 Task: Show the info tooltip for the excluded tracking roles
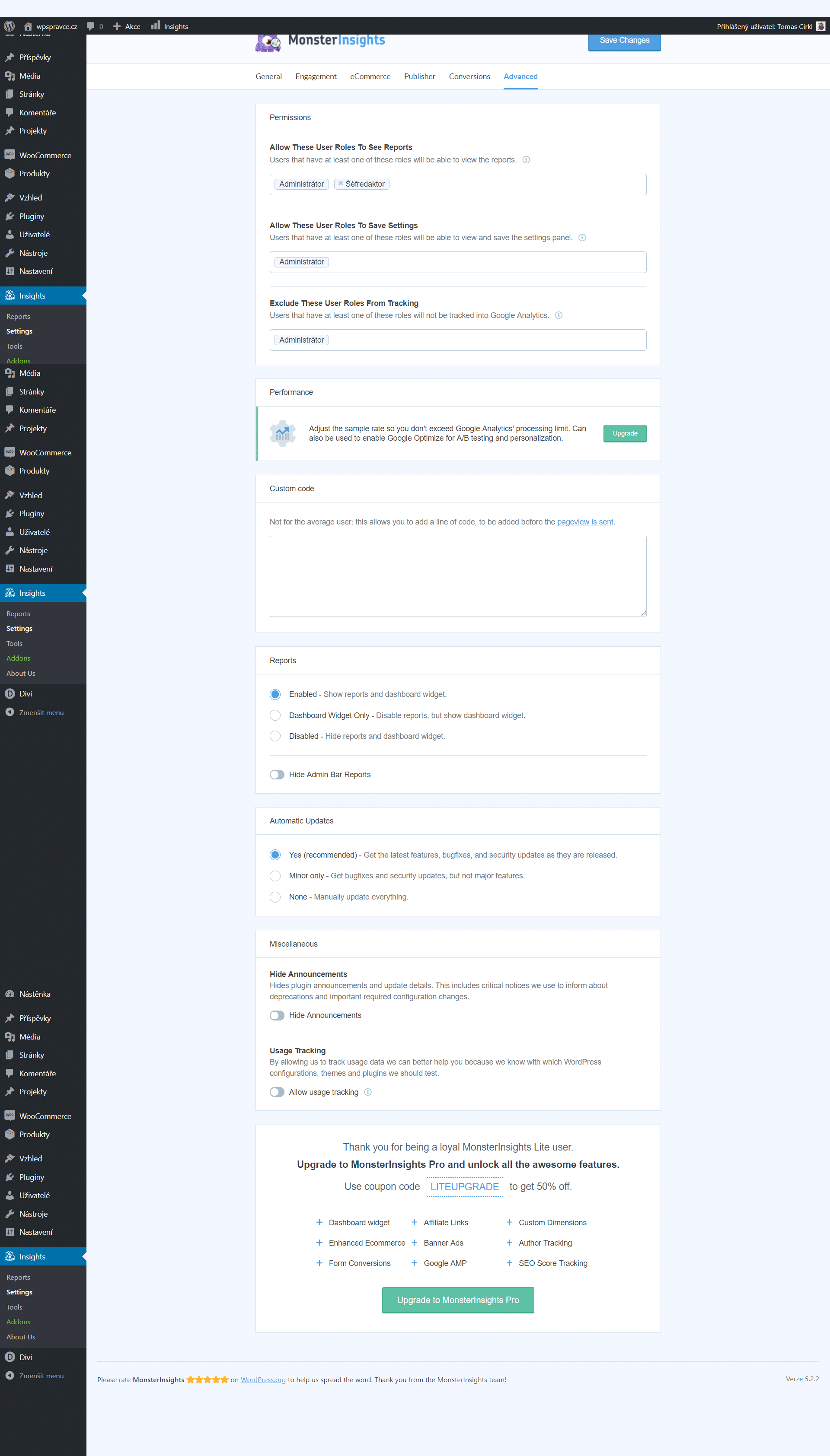(559, 315)
